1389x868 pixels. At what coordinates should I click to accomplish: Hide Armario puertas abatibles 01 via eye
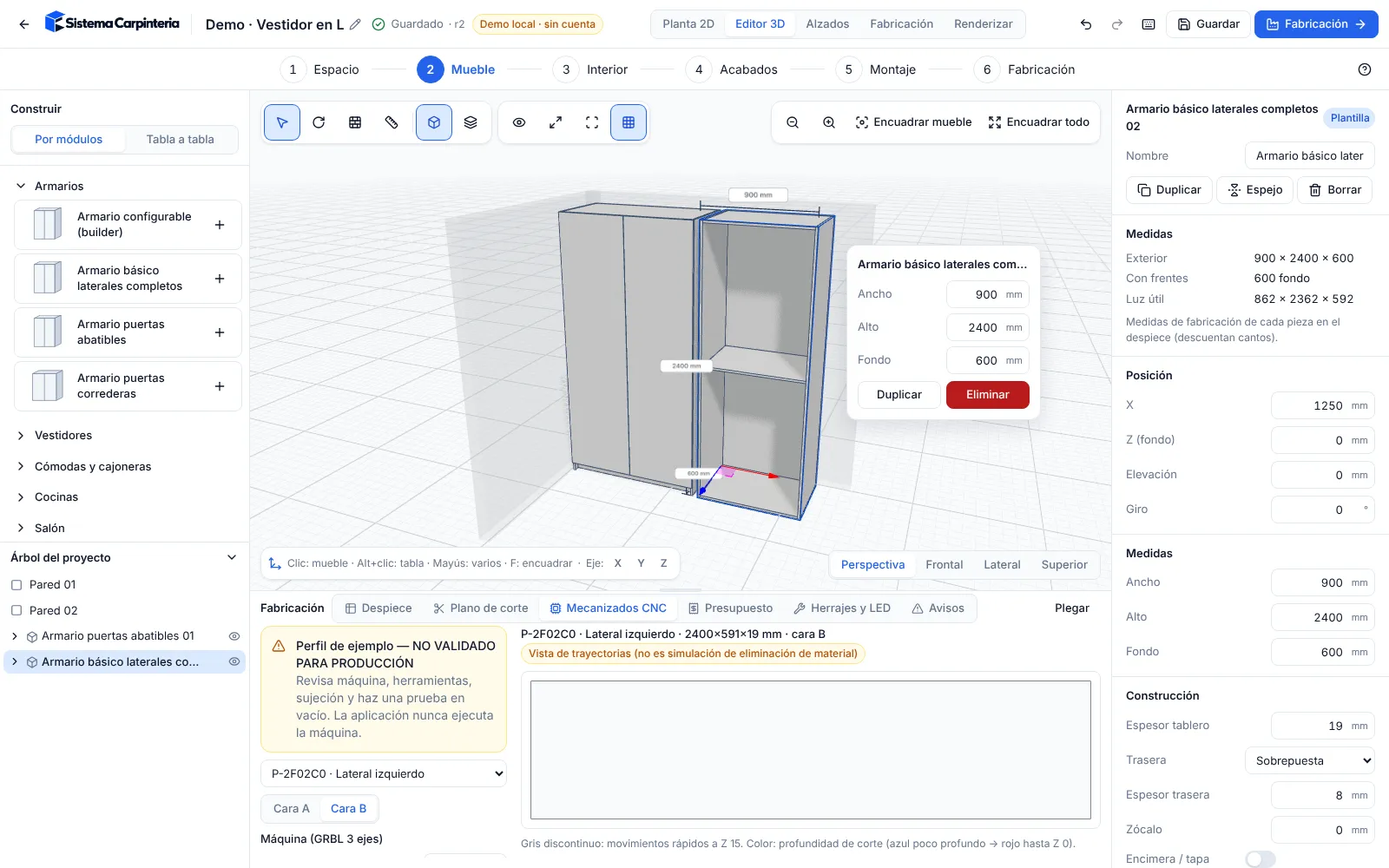click(234, 636)
